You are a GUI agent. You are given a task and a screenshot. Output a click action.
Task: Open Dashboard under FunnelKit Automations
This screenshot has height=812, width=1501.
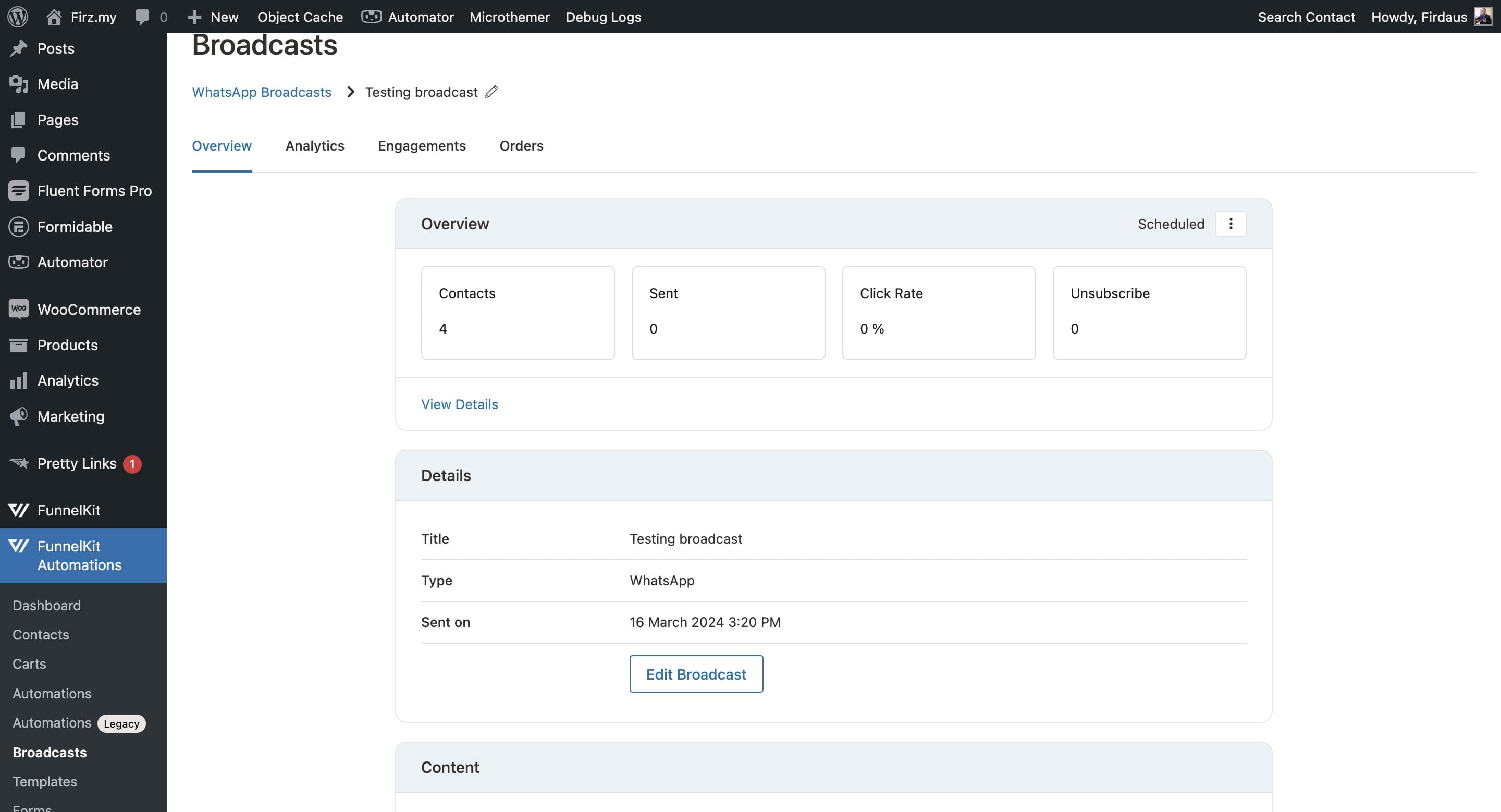(x=46, y=605)
